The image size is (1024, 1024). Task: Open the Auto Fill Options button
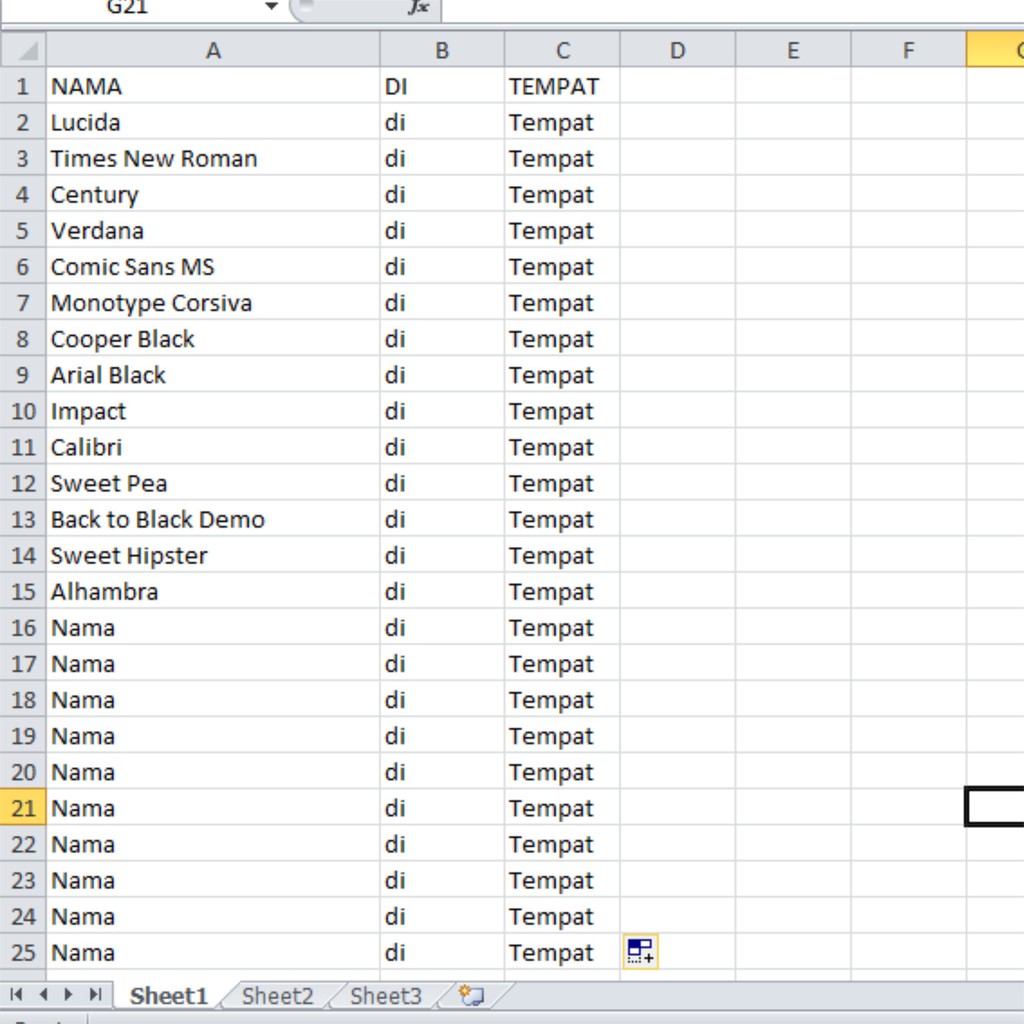coord(640,951)
